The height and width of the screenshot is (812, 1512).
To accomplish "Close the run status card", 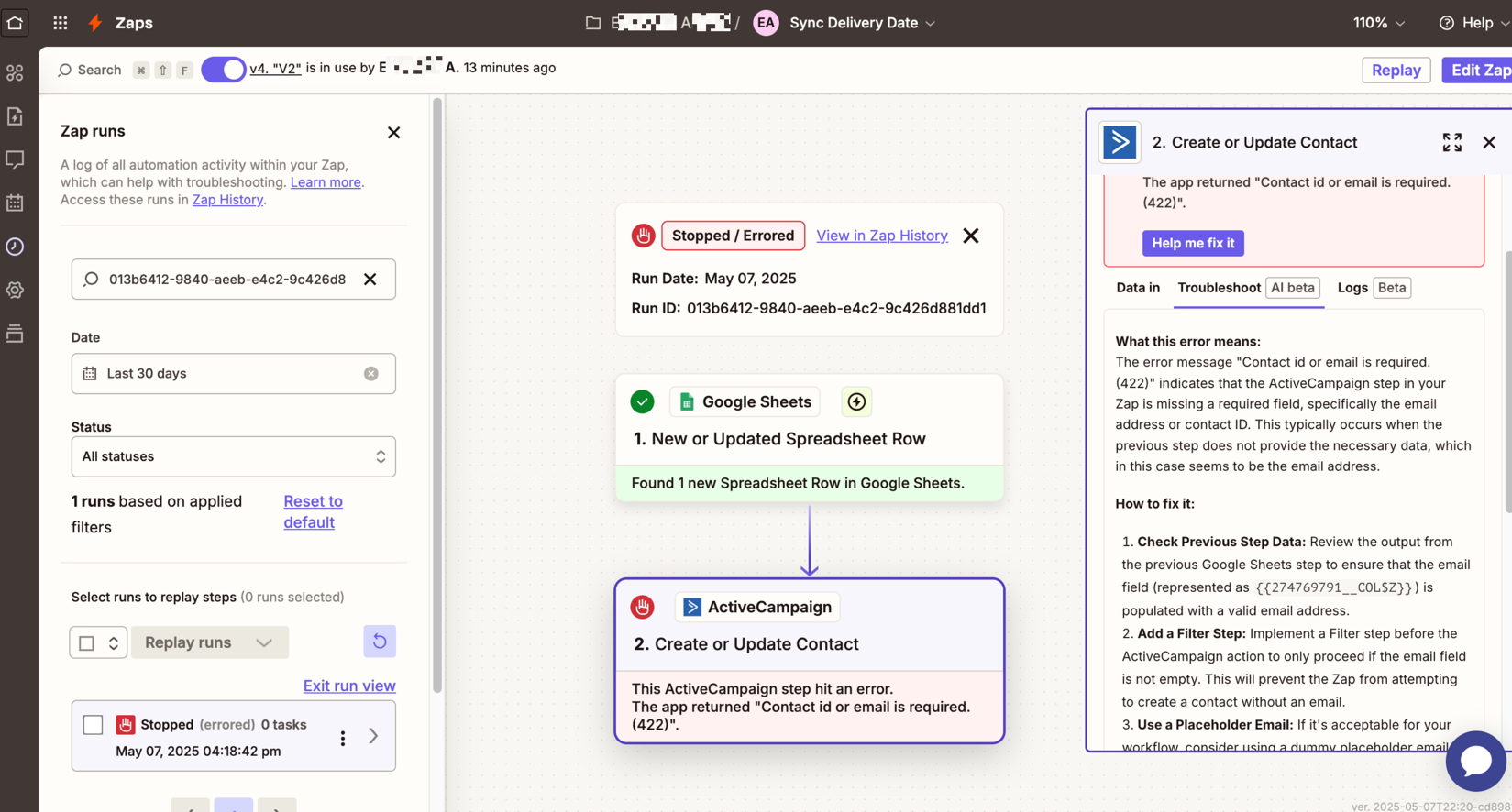I will click(971, 236).
